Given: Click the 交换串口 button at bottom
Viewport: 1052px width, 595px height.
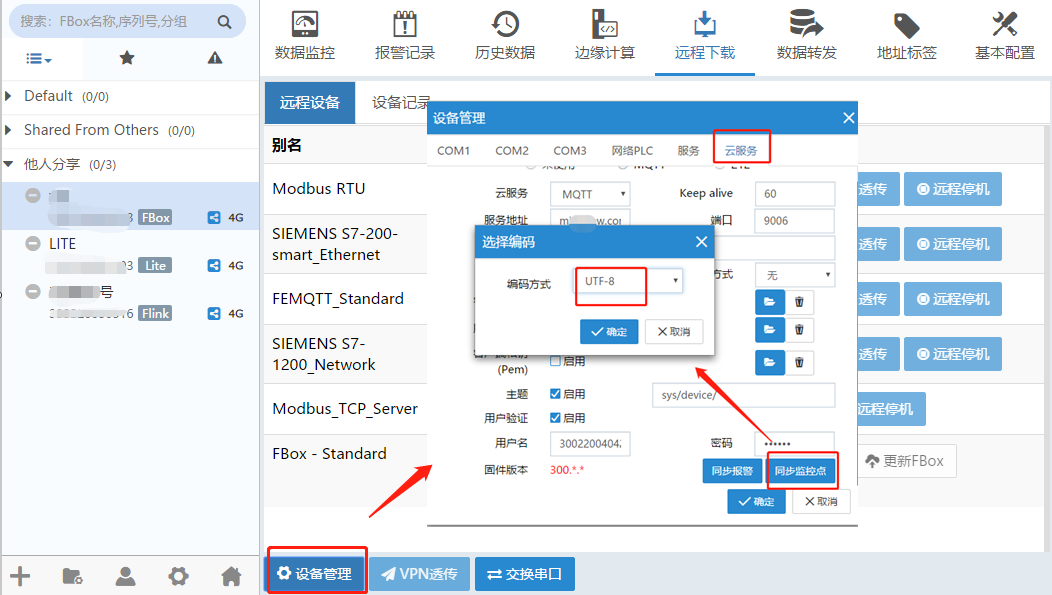Looking at the screenshot, I should pyautogui.click(x=525, y=575).
